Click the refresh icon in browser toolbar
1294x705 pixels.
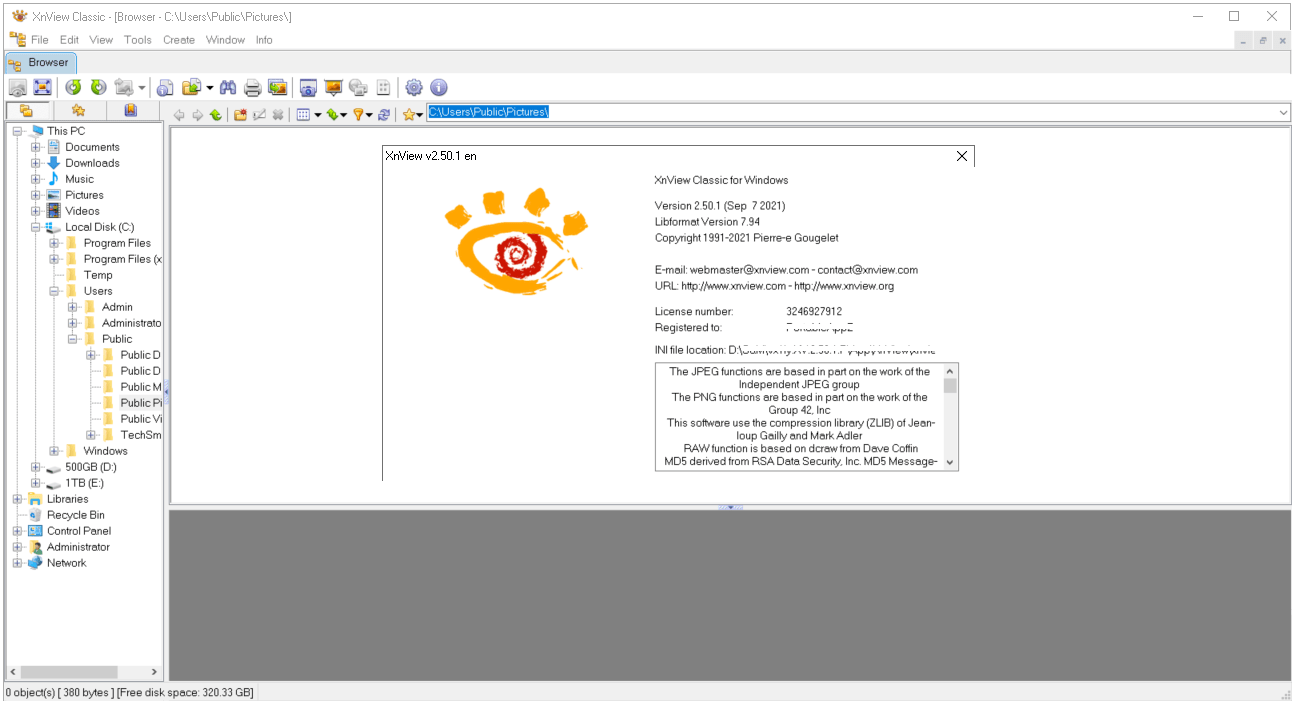point(384,114)
